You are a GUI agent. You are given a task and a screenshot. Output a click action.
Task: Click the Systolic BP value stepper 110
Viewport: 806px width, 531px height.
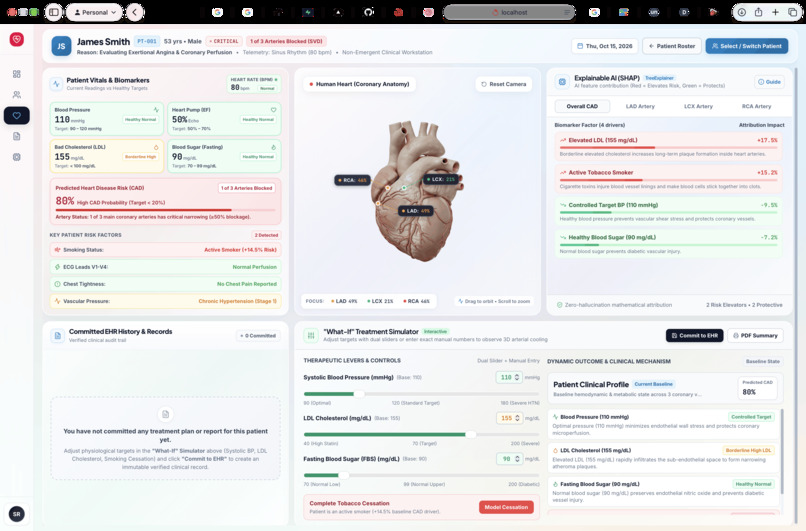[509, 377]
